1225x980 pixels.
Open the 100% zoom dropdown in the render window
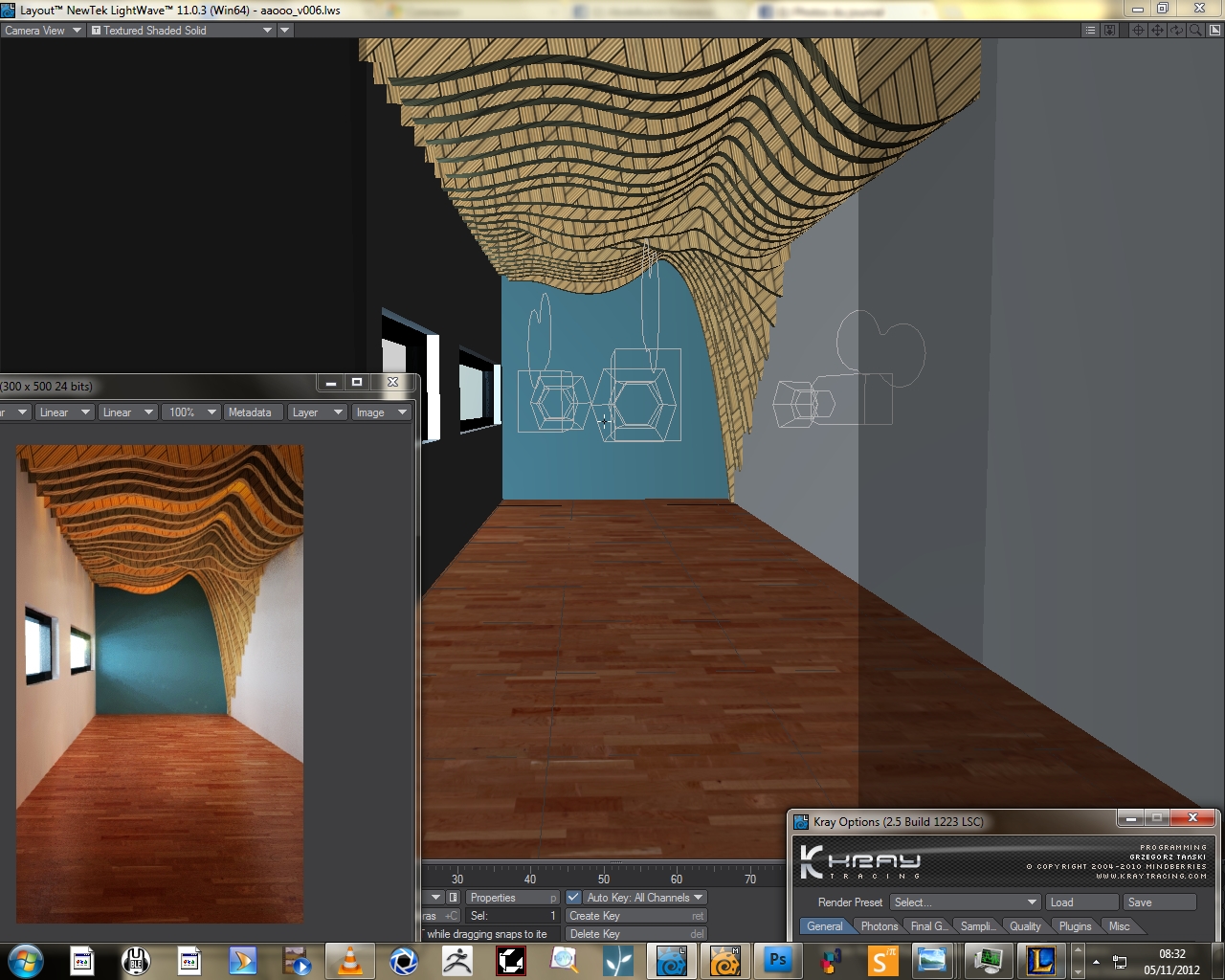point(191,412)
